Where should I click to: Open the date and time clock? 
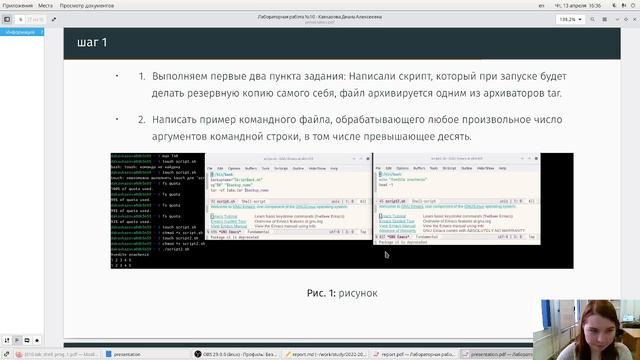(x=578, y=5)
